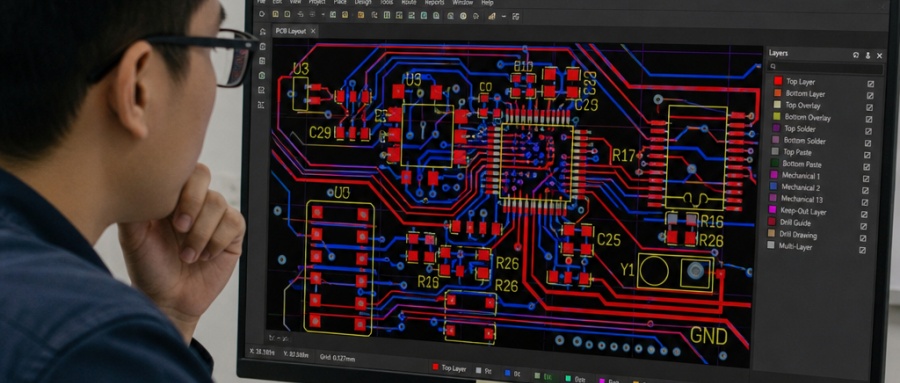Open the Route menu
The image size is (900, 383).
tap(409, 2)
